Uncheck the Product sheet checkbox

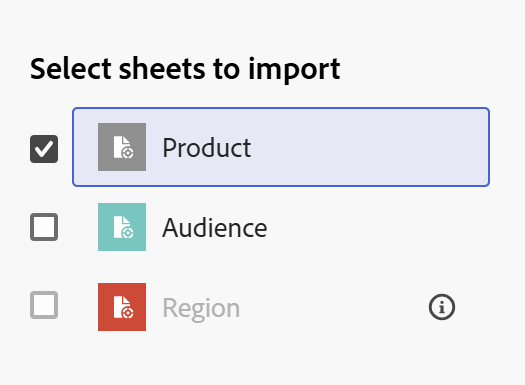tap(44, 149)
